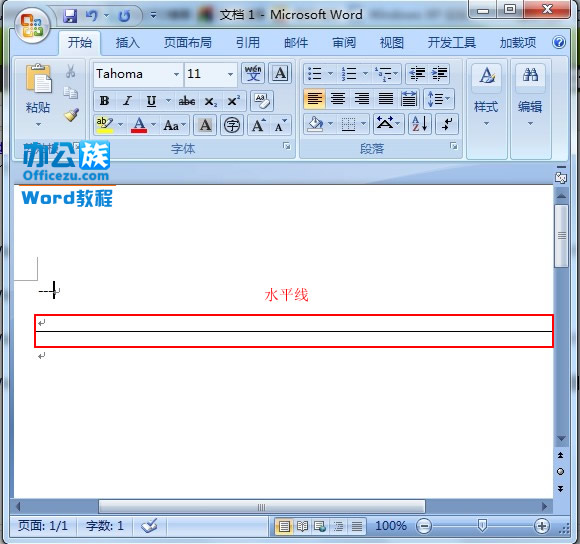Image resolution: width=580 pixels, height=544 pixels.
Task: Click the Format Painter brush icon
Action: point(71,115)
